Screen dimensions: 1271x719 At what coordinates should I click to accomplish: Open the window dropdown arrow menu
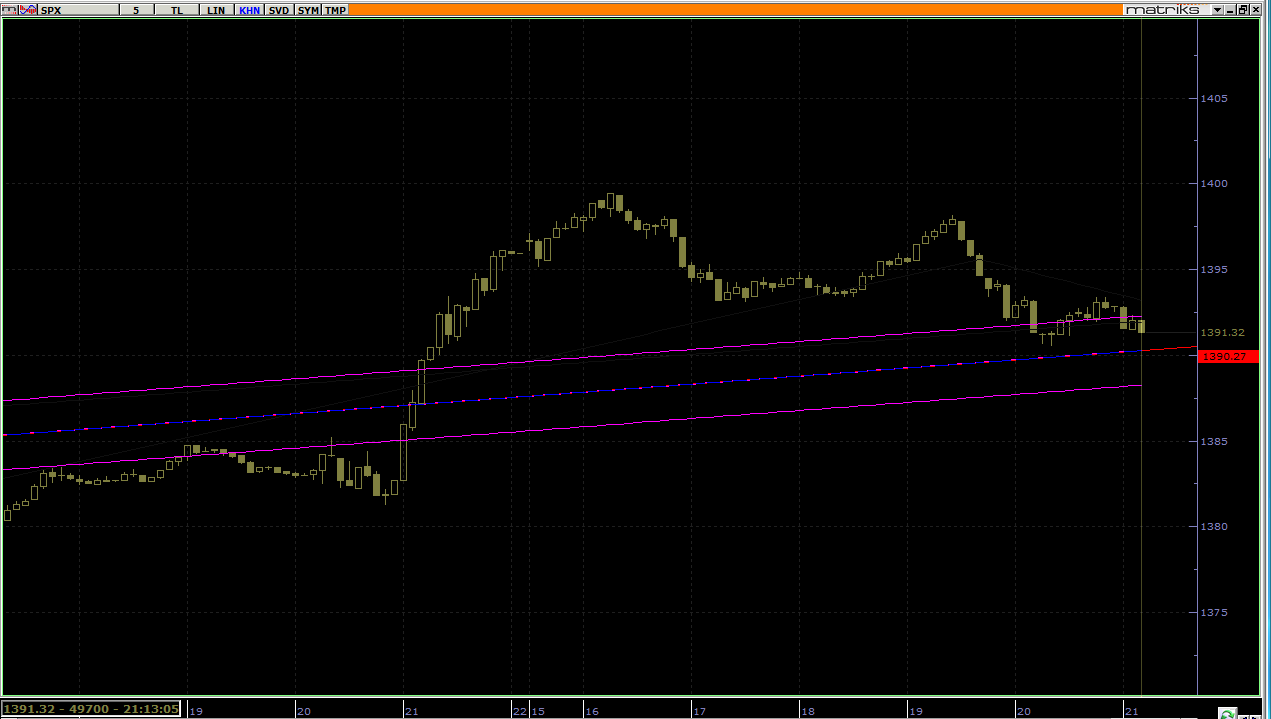[x=1218, y=9]
